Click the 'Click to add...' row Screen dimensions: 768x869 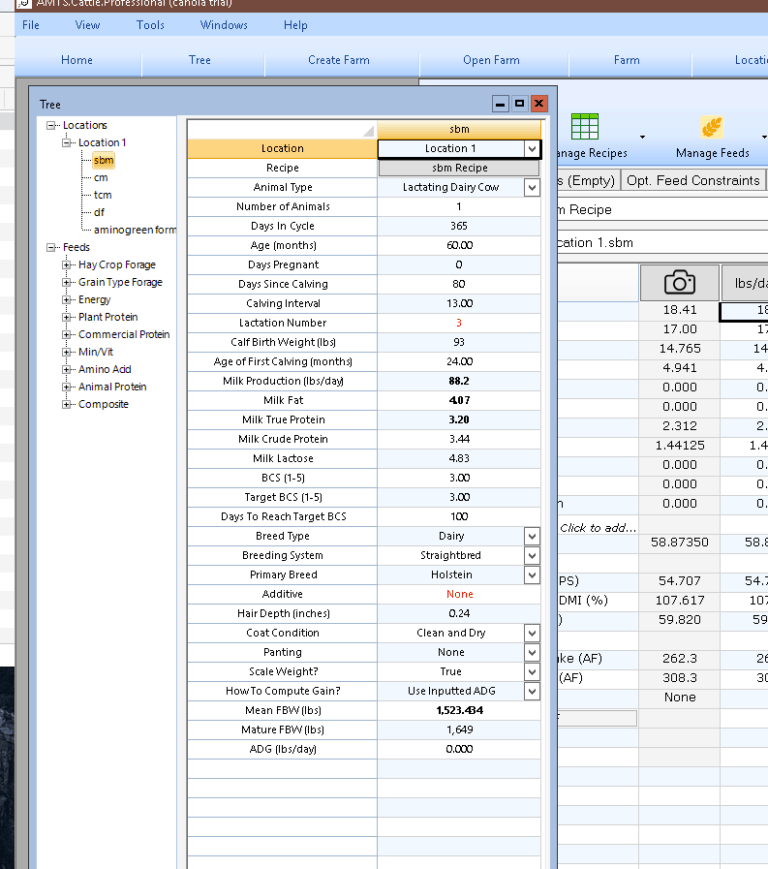(598, 528)
